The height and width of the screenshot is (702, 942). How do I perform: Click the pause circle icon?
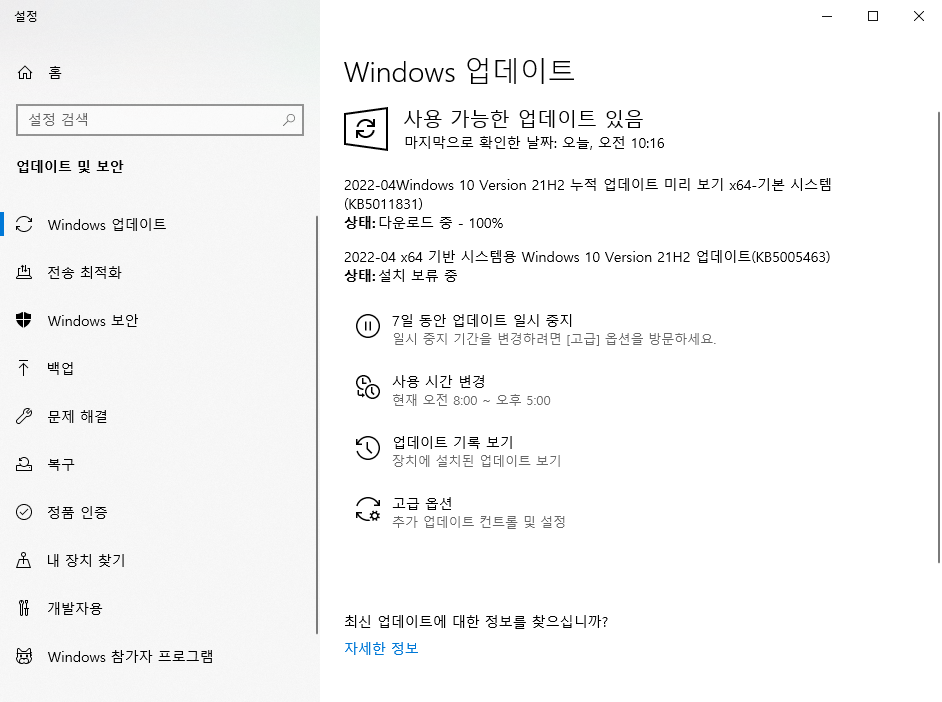pos(368,326)
